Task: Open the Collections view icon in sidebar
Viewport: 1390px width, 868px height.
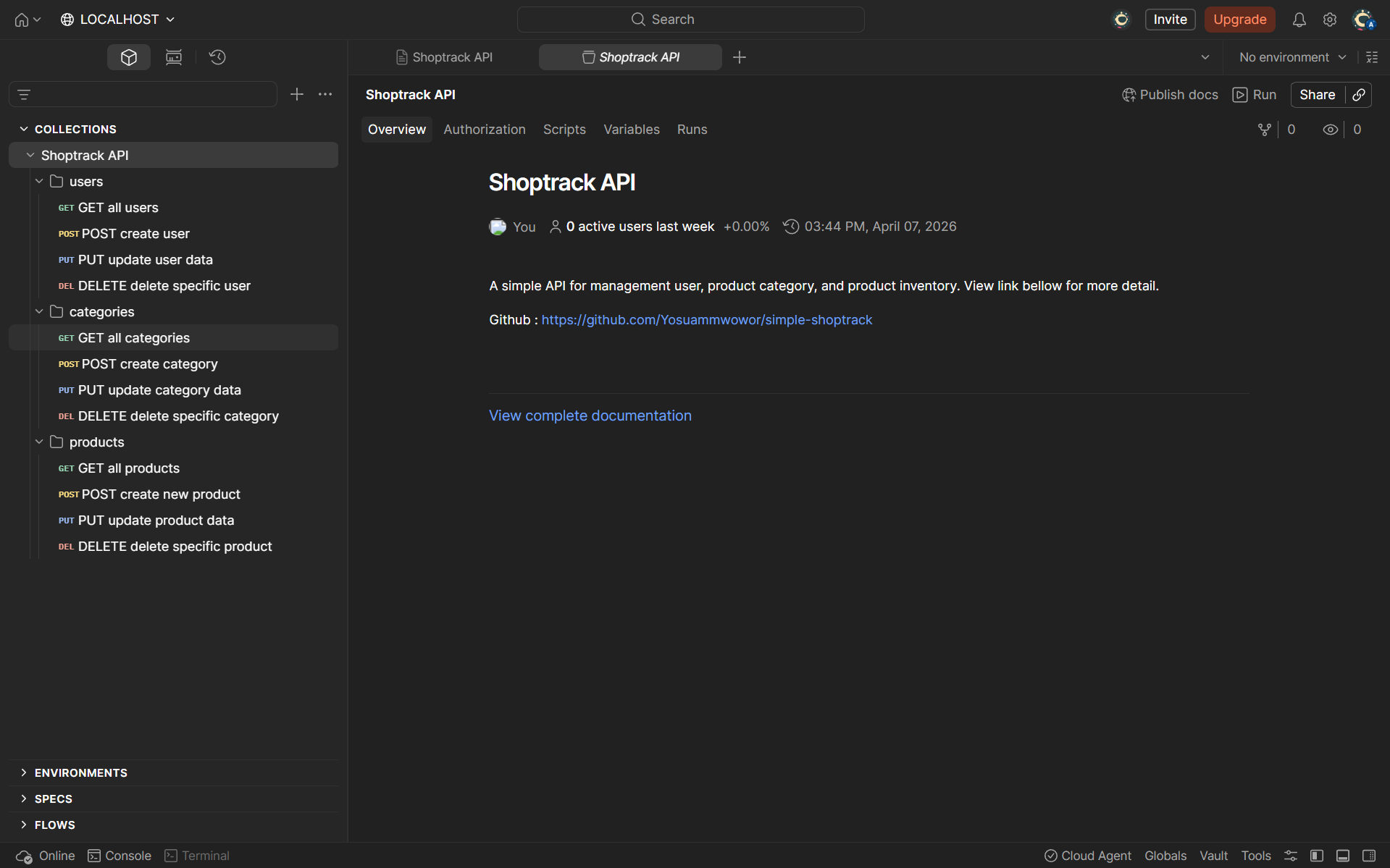Action: coord(129,57)
